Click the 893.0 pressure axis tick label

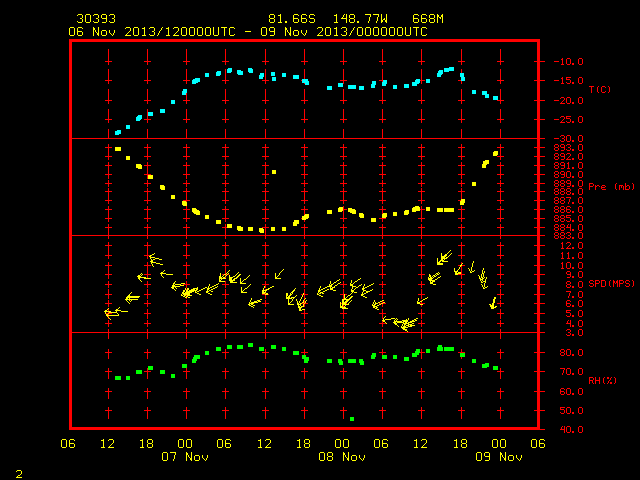point(568,148)
